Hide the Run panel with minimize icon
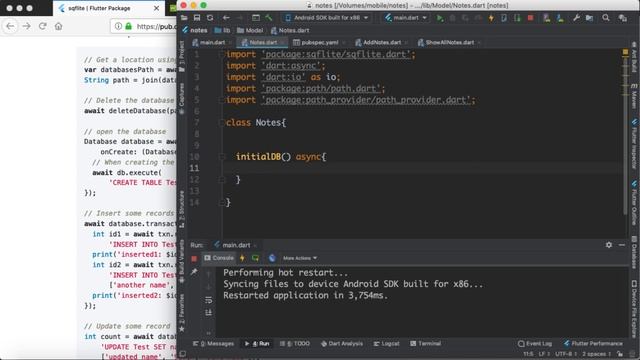The width and height of the screenshot is (640, 360). (x=622, y=245)
